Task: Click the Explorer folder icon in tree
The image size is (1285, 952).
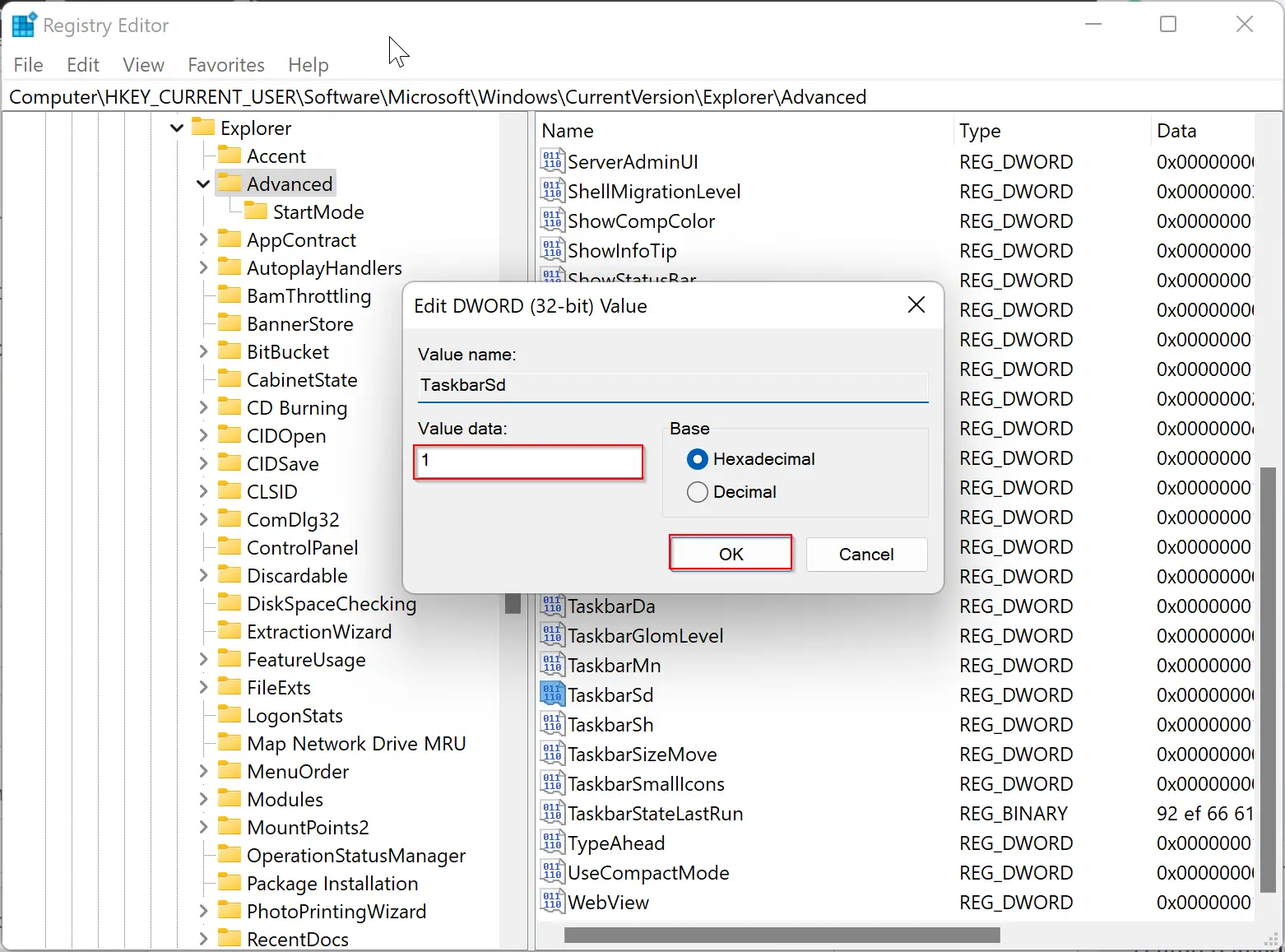Action: click(x=203, y=127)
